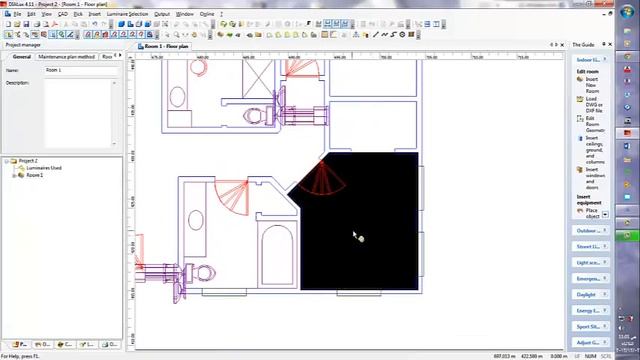This screenshot has height=360, width=640.
Task: Click the green calculation start icon
Action: click(224, 24)
